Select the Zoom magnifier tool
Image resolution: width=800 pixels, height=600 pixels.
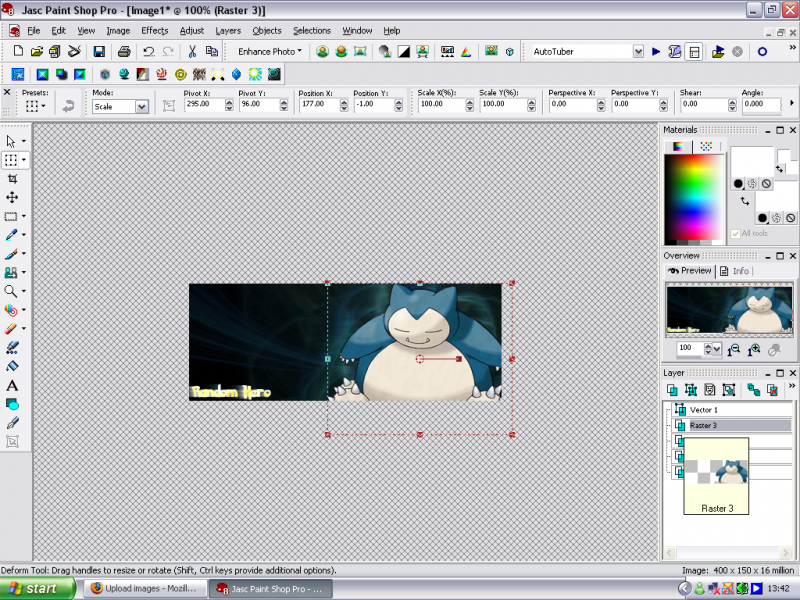(x=10, y=291)
